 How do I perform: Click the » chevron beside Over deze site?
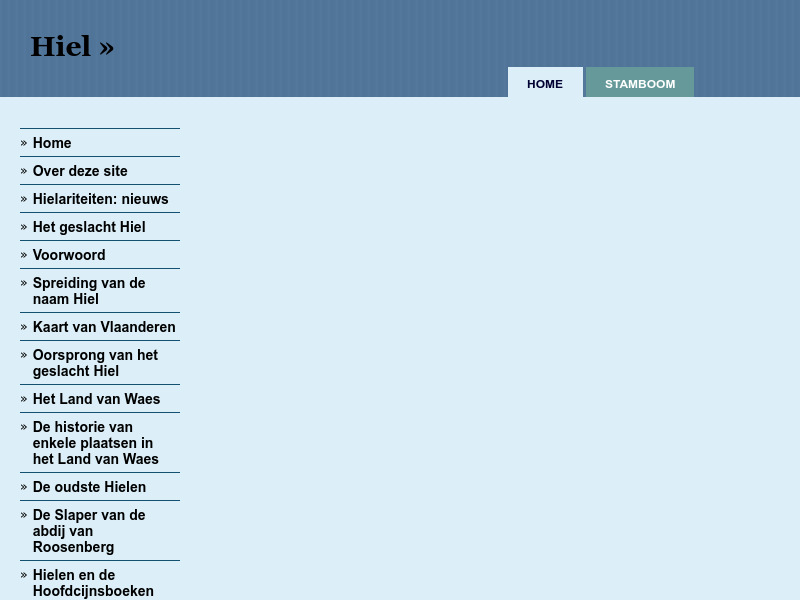[24, 171]
